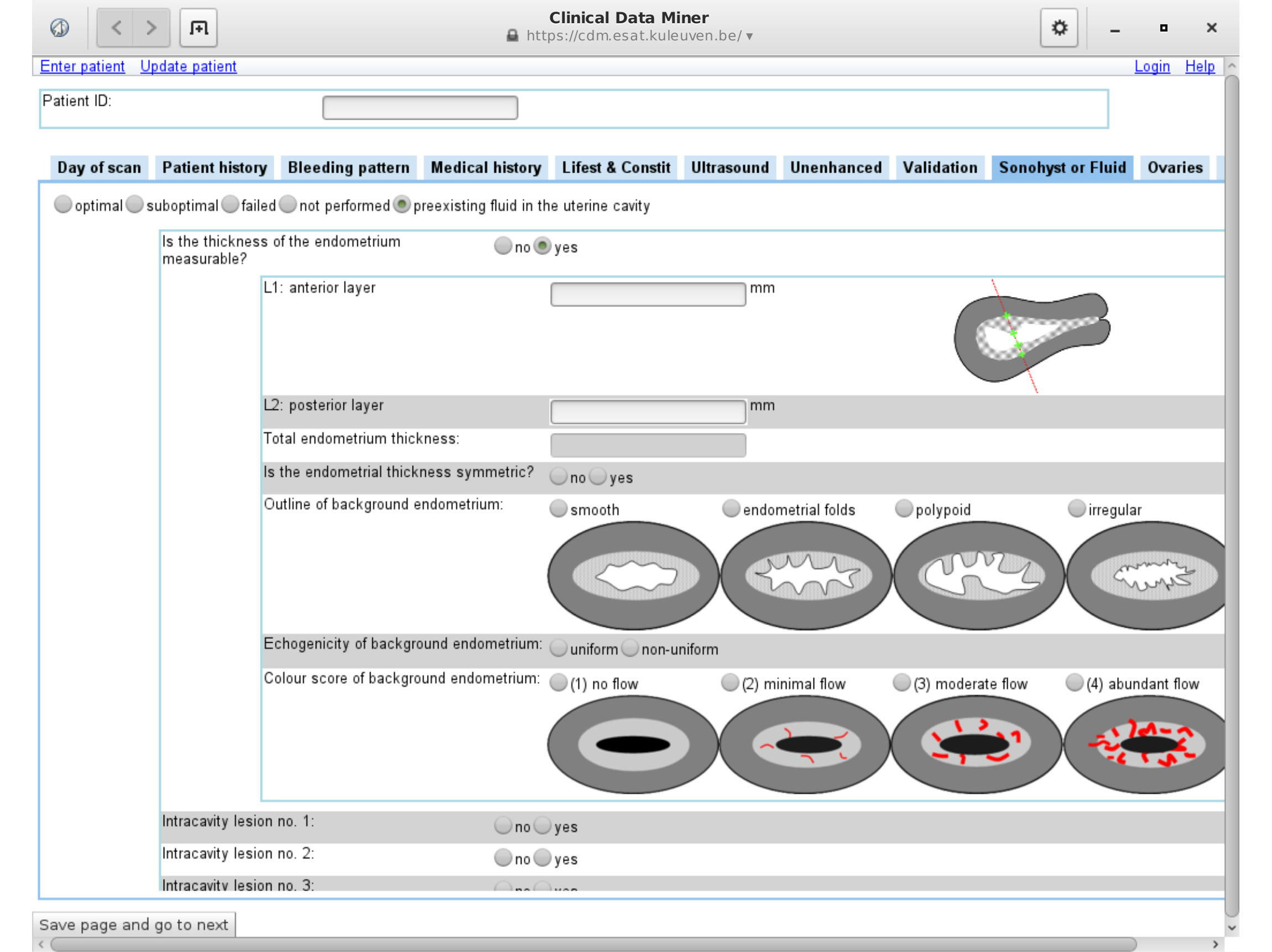Select 'preexisting fluid in the uterine cavity'

(x=402, y=204)
